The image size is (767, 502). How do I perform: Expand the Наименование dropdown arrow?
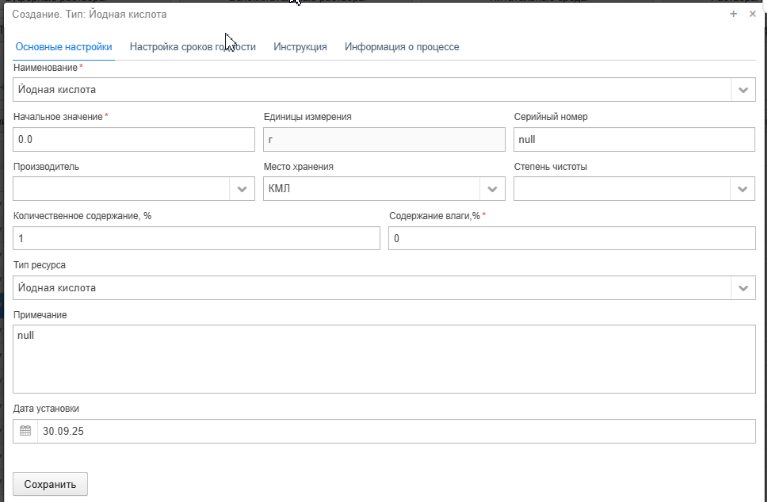click(743, 90)
